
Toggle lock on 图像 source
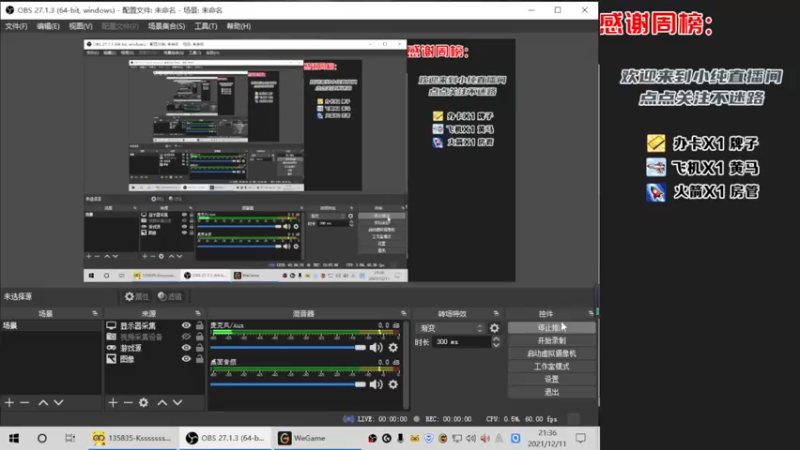point(199,359)
